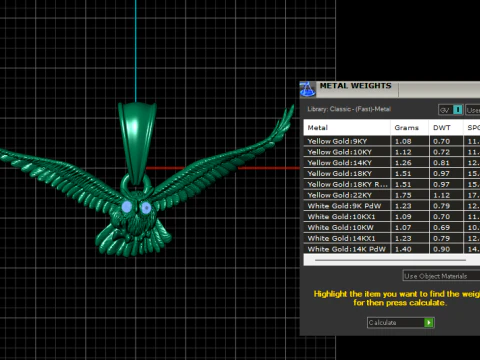Viewport: 480px width, 360px height.
Task: Click the Metal Weights scale icon
Action: (307, 89)
